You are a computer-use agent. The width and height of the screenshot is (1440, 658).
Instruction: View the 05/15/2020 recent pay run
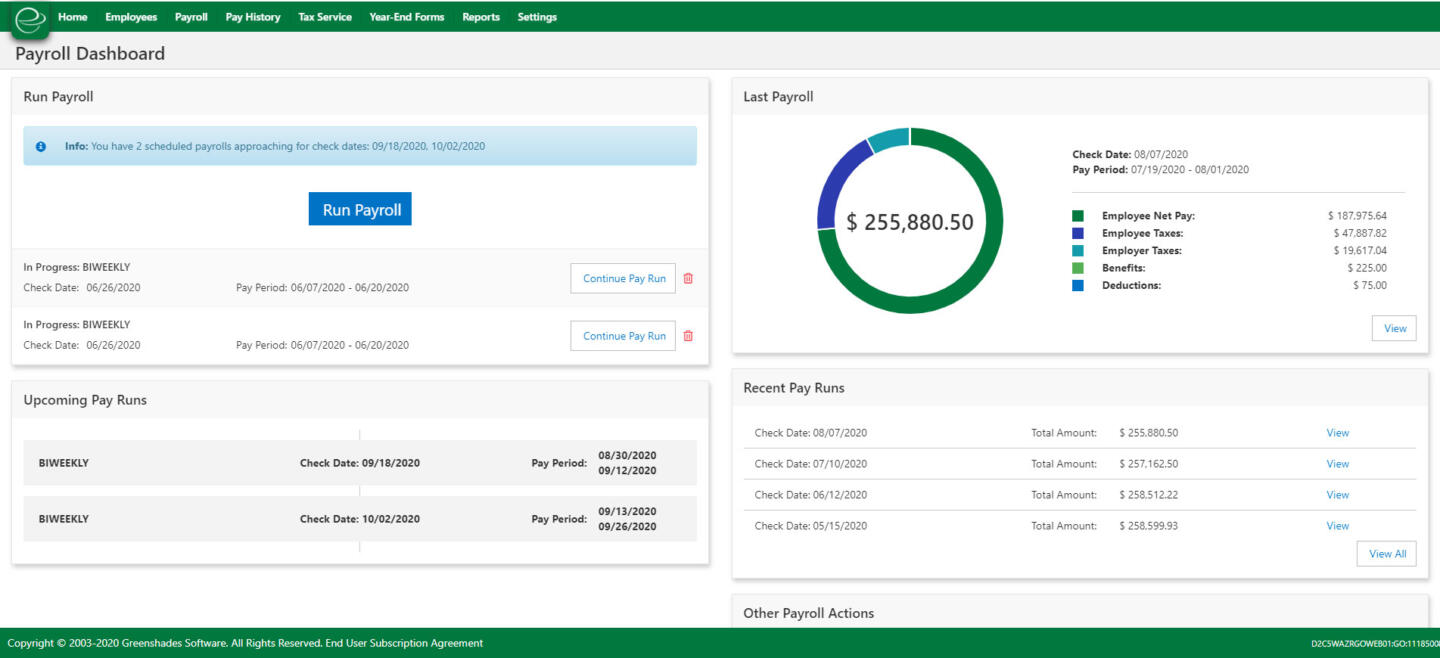[1337, 526]
